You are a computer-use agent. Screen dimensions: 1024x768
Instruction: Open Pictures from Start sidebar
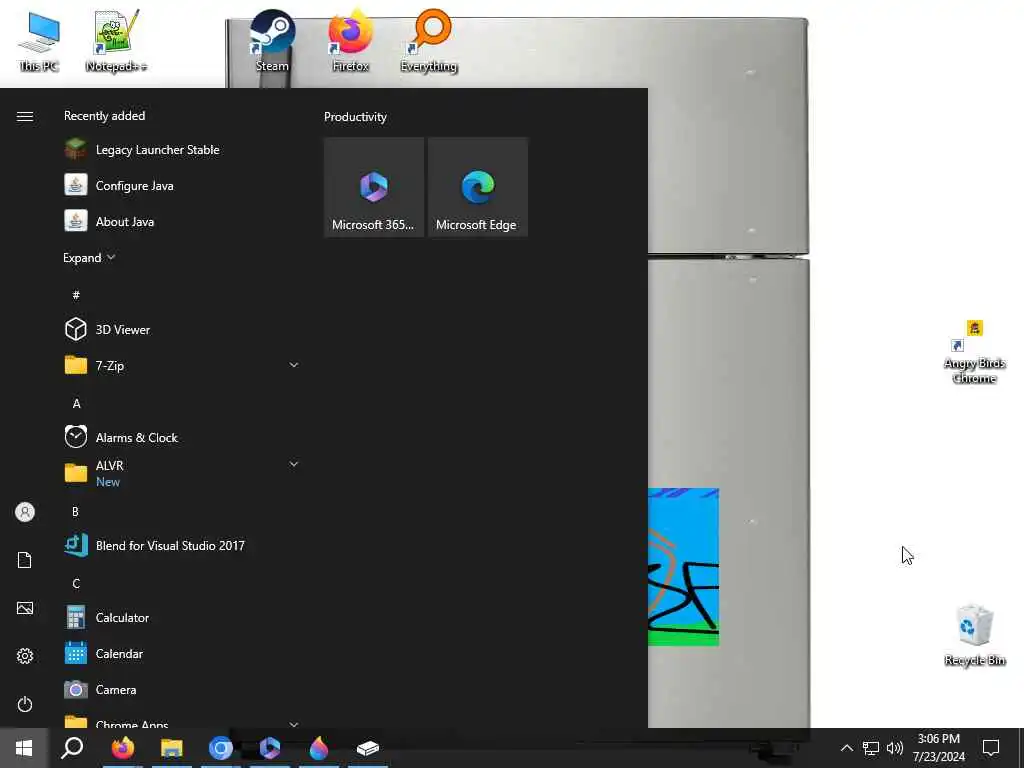pyautogui.click(x=25, y=608)
